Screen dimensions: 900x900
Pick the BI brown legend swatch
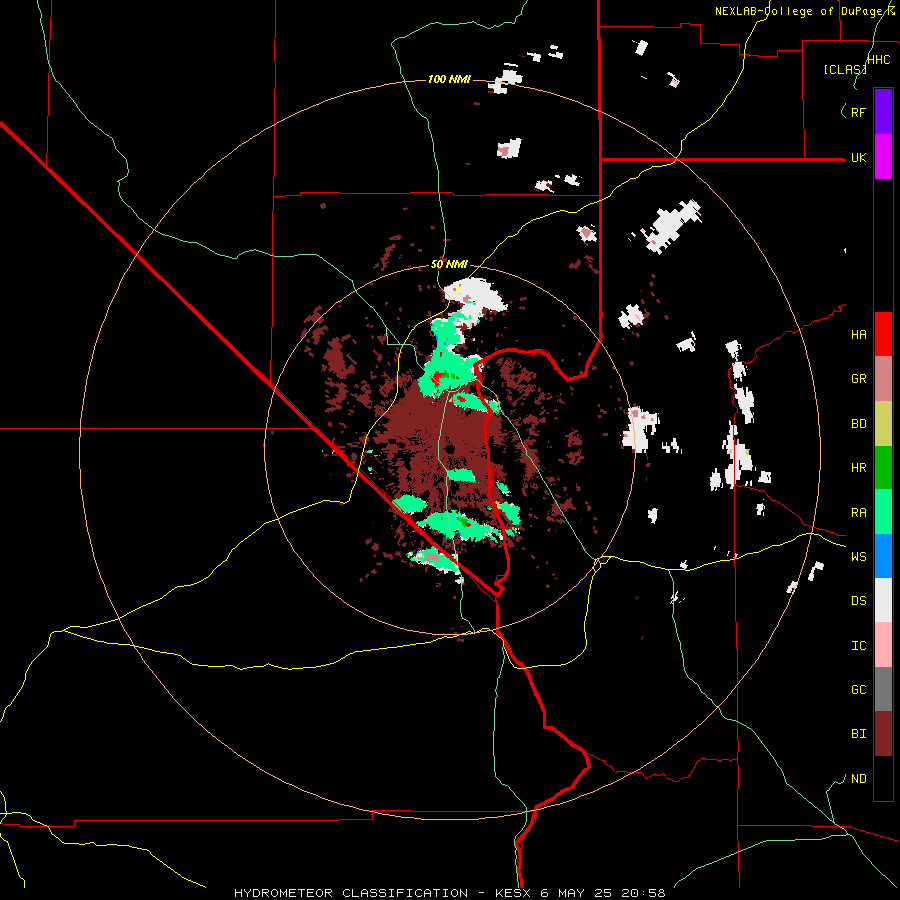883,734
